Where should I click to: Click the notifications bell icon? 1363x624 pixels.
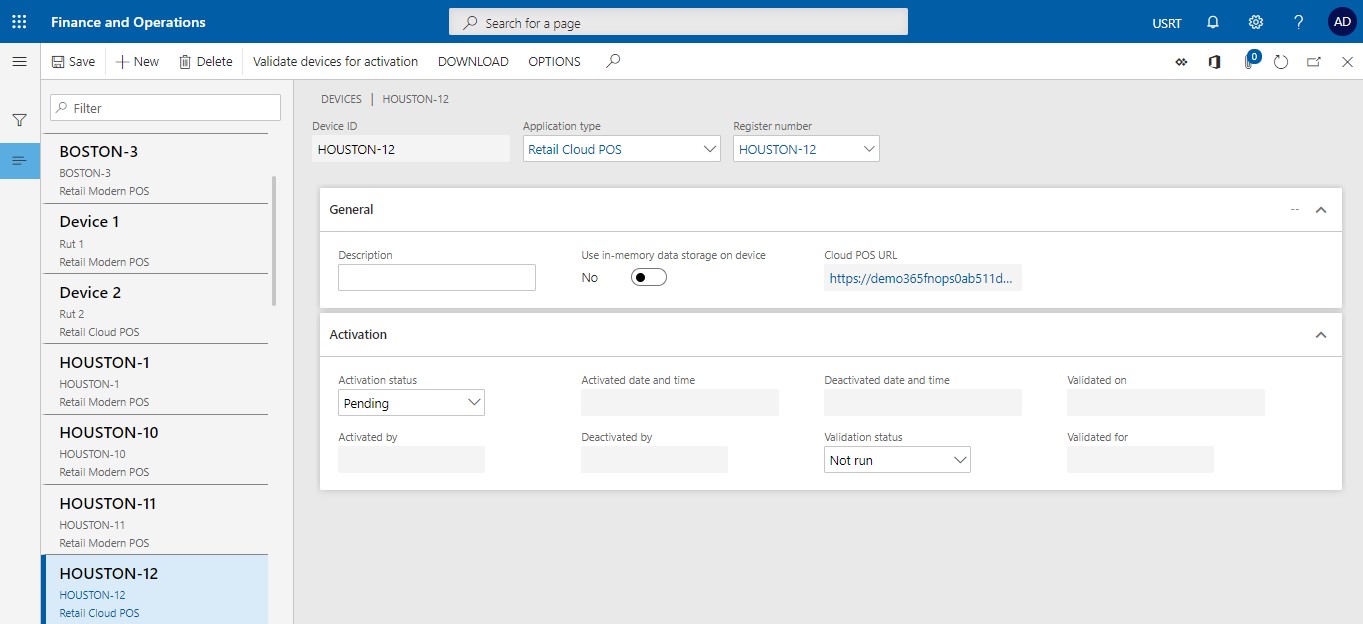pos(1213,22)
